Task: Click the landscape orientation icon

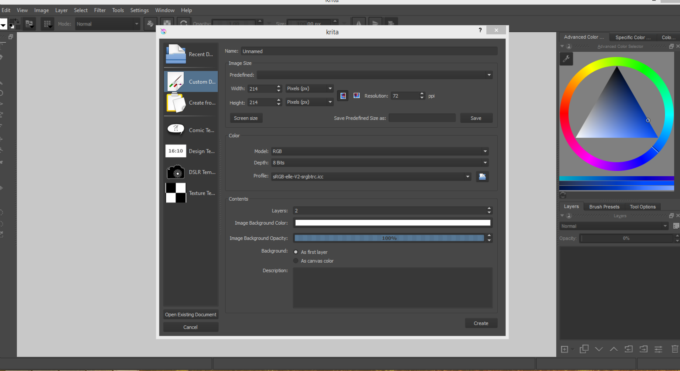Action: click(x=356, y=95)
